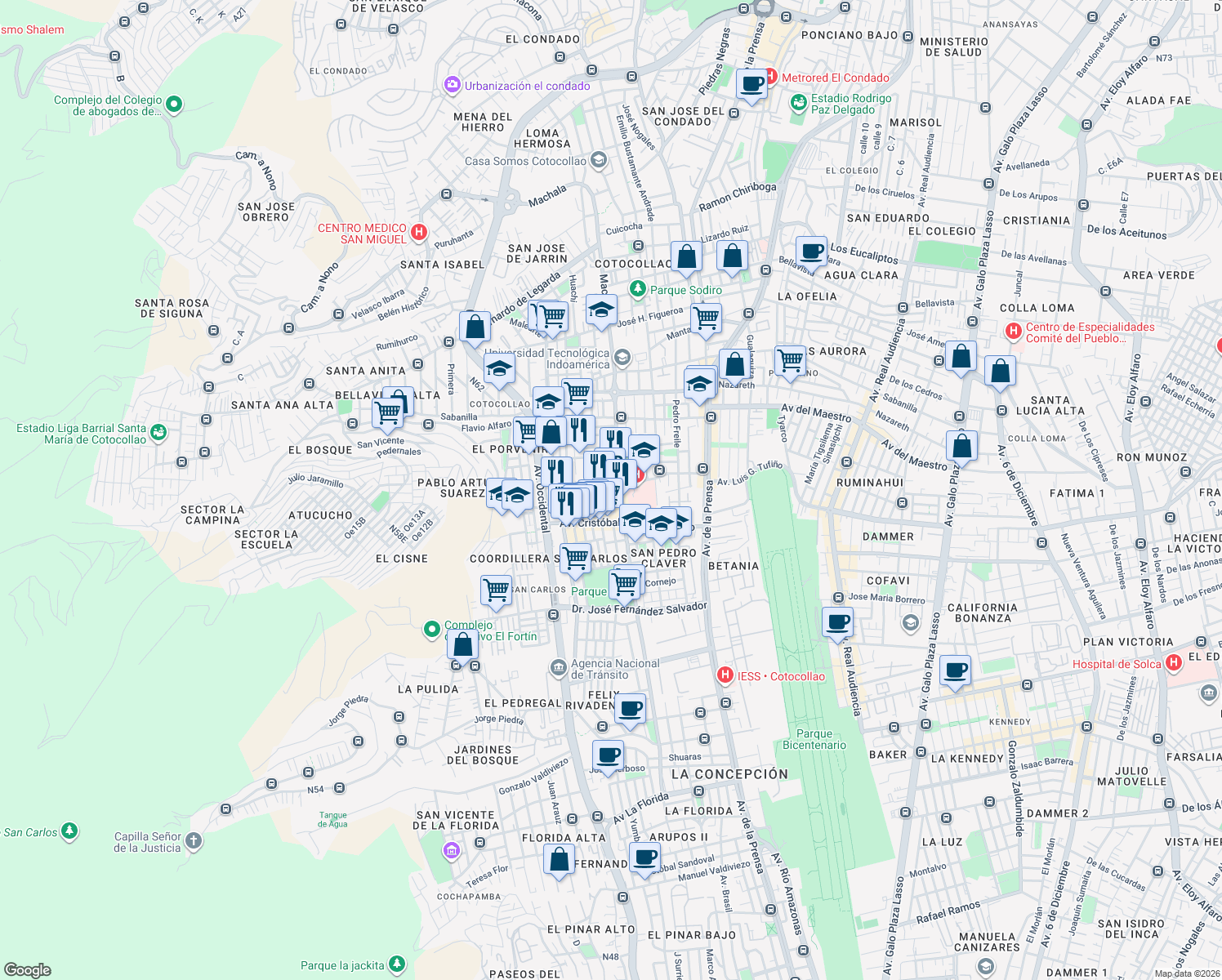Click the red hospital marker for IESS Cotocollao
The width and height of the screenshot is (1222, 980).
pyautogui.click(x=726, y=675)
